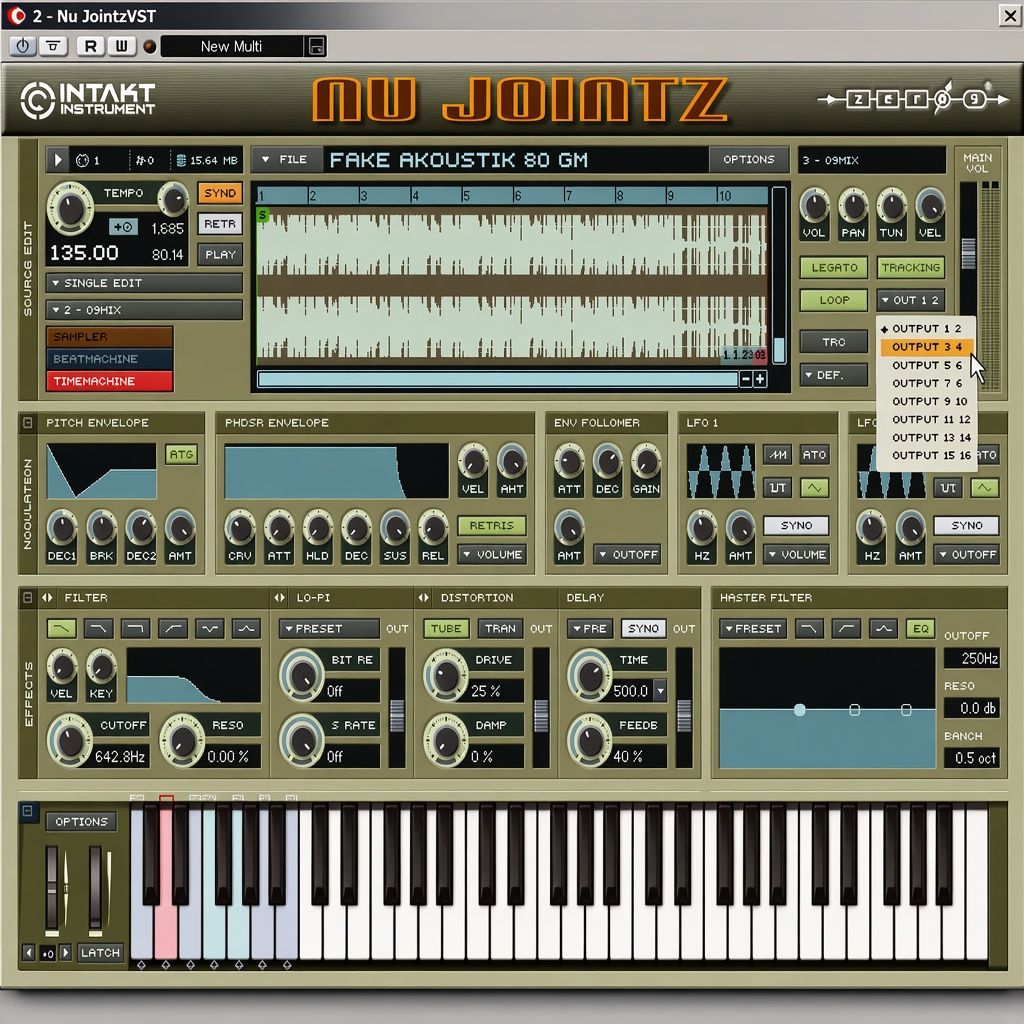Select the peak filter shape icon
The image size is (1024, 1024).
246,628
